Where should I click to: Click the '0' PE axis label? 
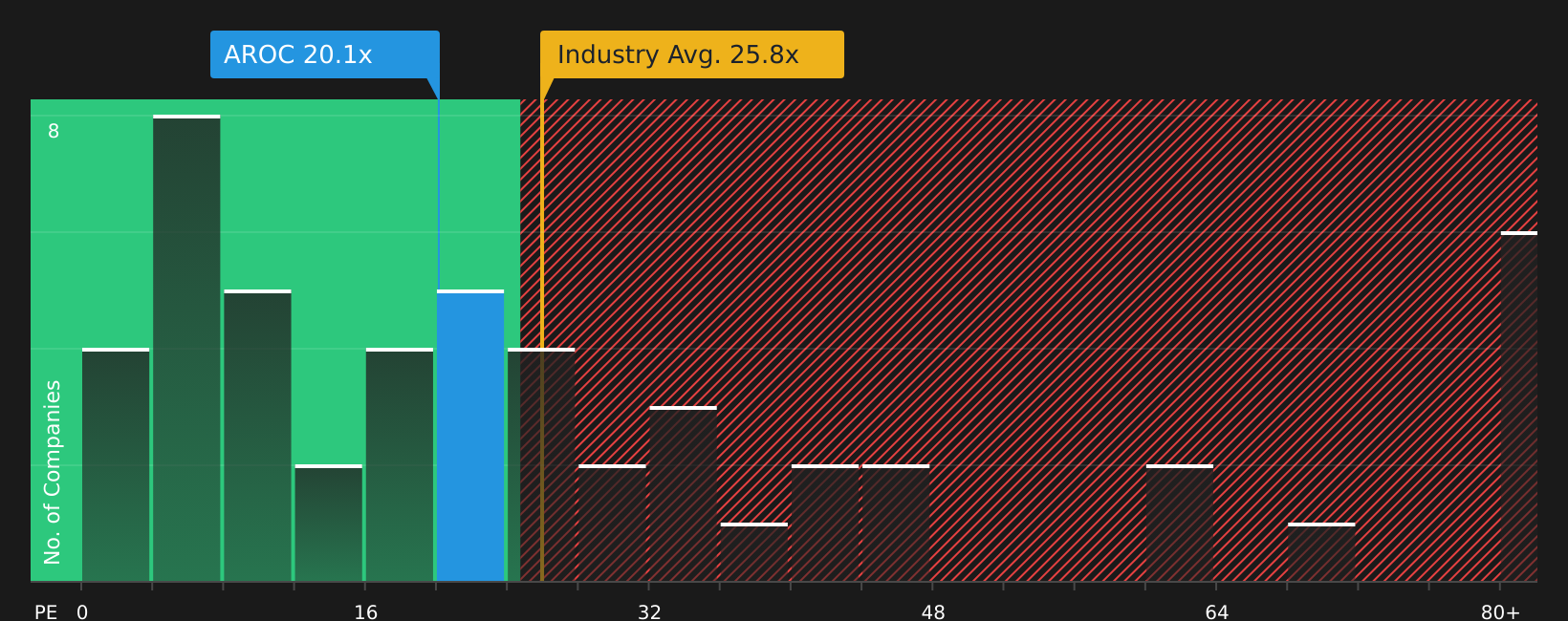[82, 612]
